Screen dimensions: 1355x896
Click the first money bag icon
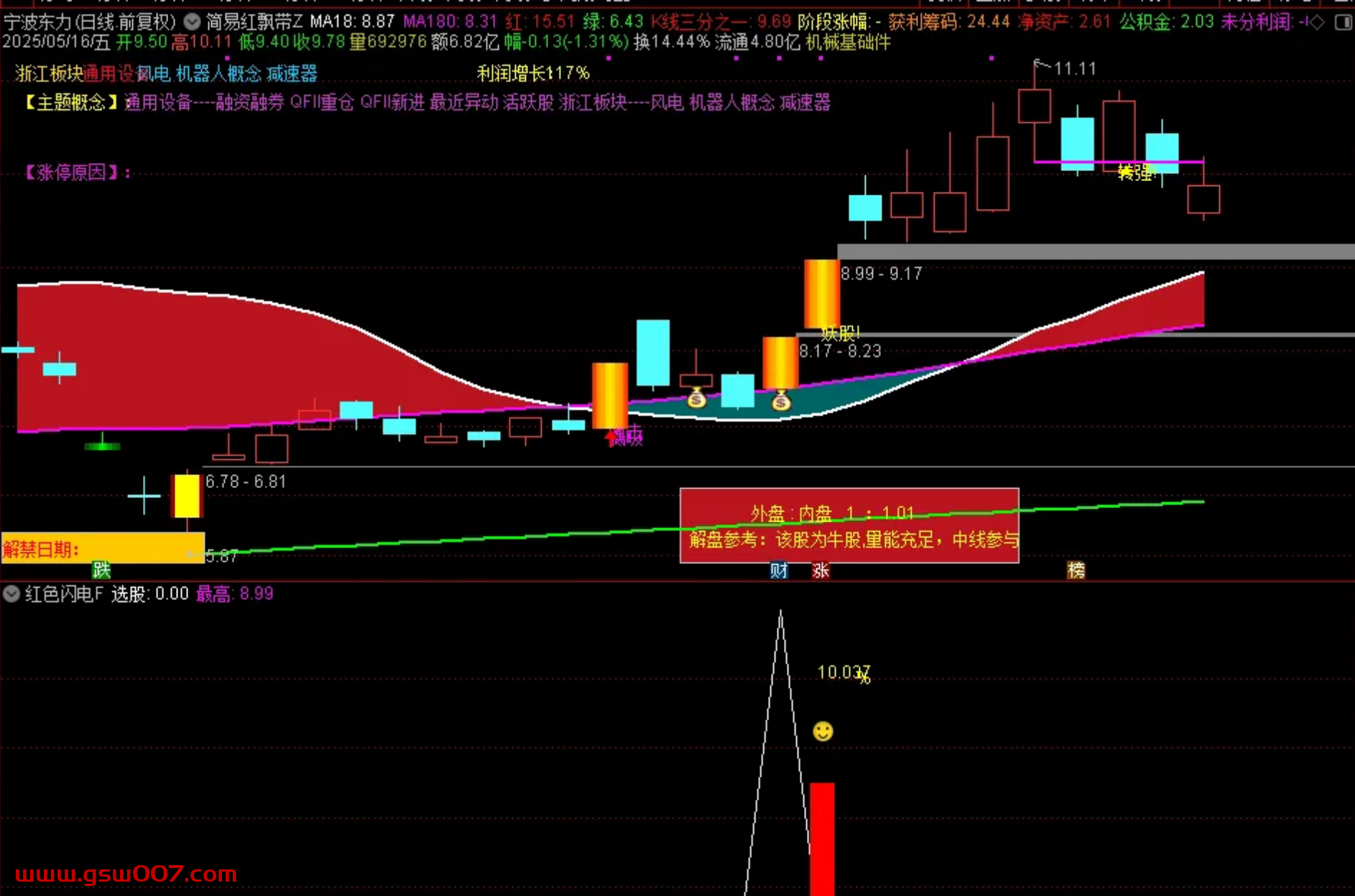tap(696, 398)
